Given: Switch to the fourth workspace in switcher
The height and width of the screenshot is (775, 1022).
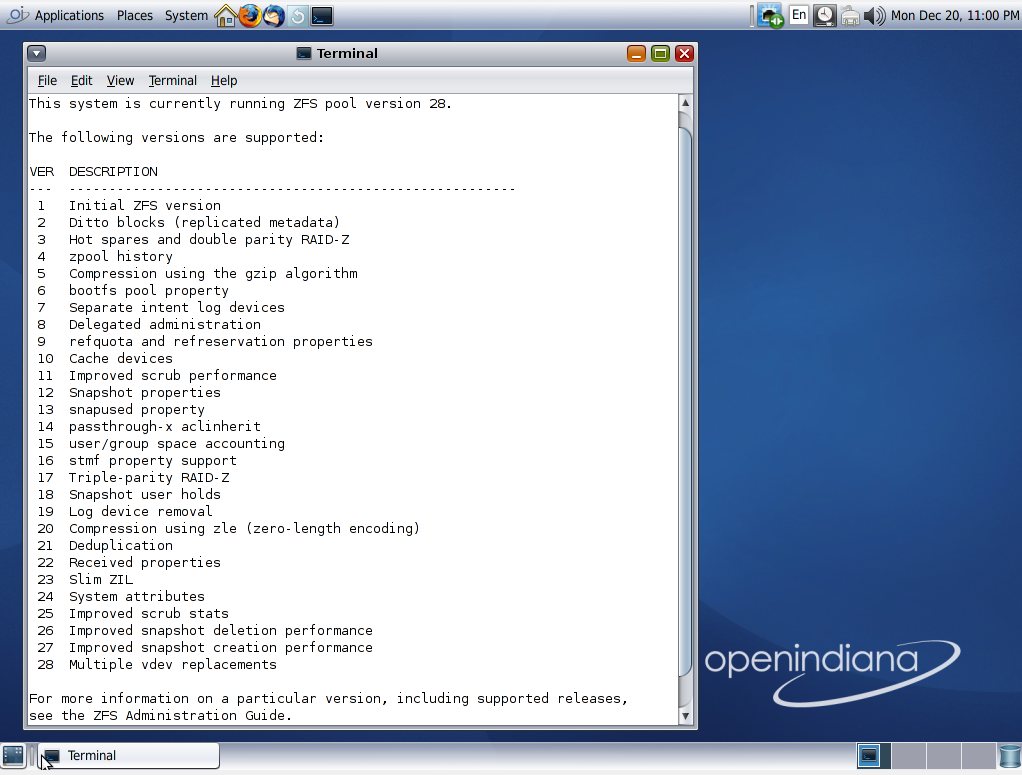Looking at the screenshot, I should (x=979, y=756).
